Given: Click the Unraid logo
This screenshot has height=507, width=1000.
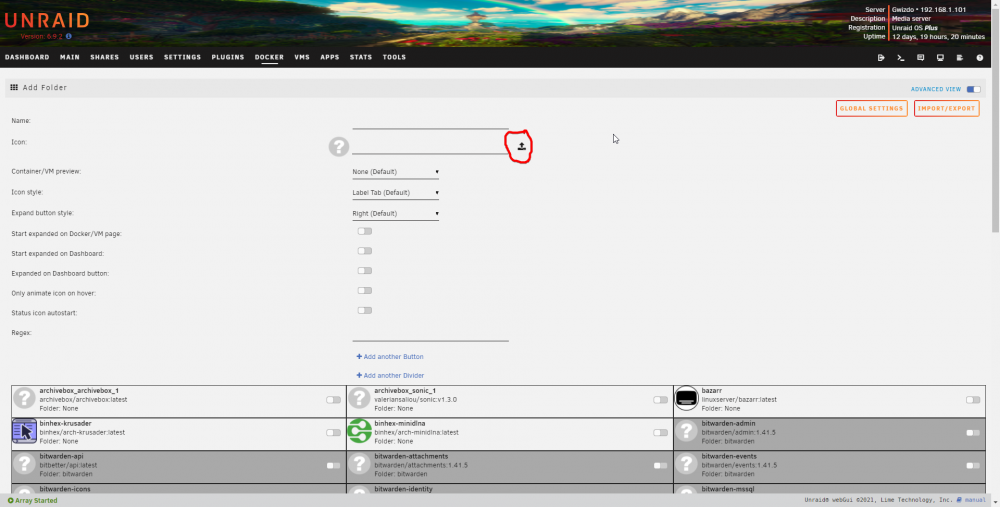Looking at the screenshot, I should 47,20.
